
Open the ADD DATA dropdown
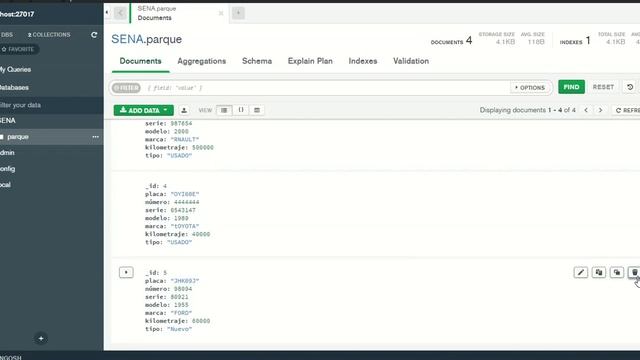click(144, 110)
